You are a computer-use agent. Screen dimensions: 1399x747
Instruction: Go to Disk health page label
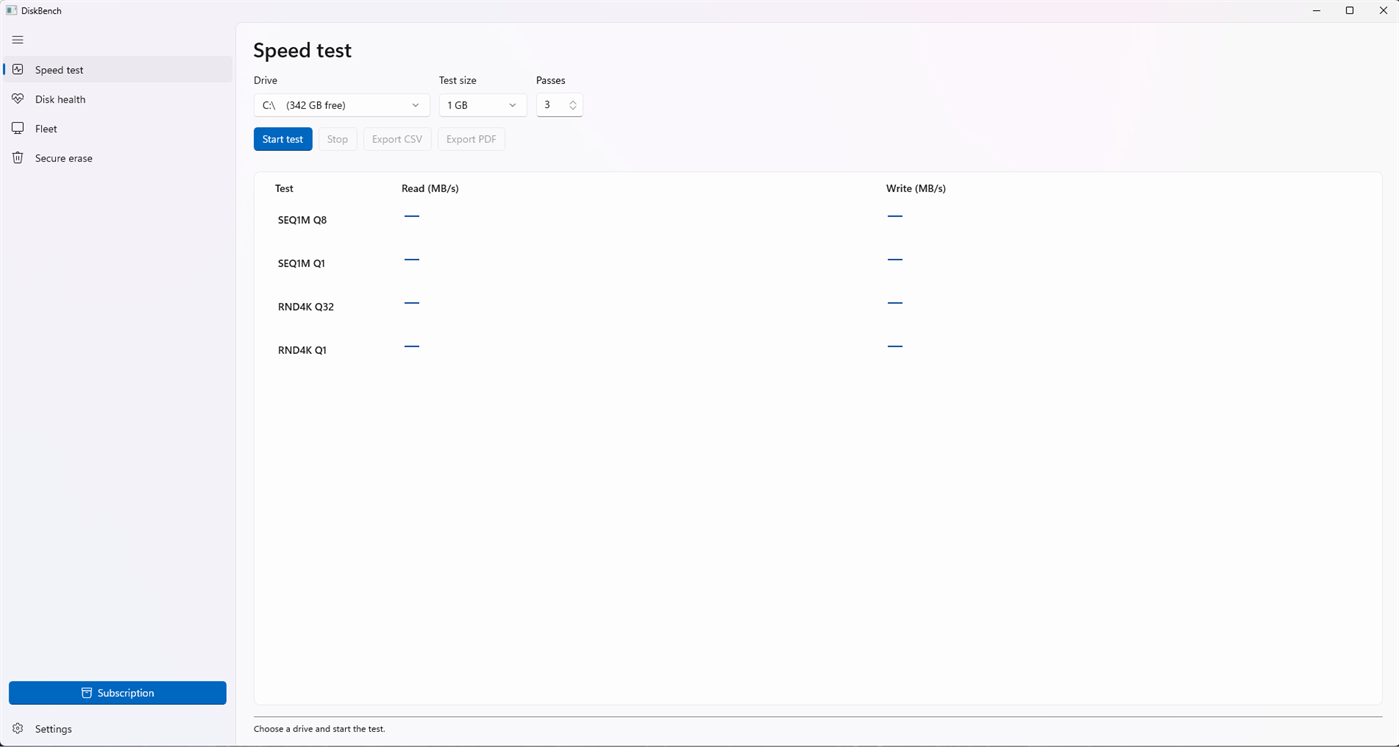coord(60,99)
